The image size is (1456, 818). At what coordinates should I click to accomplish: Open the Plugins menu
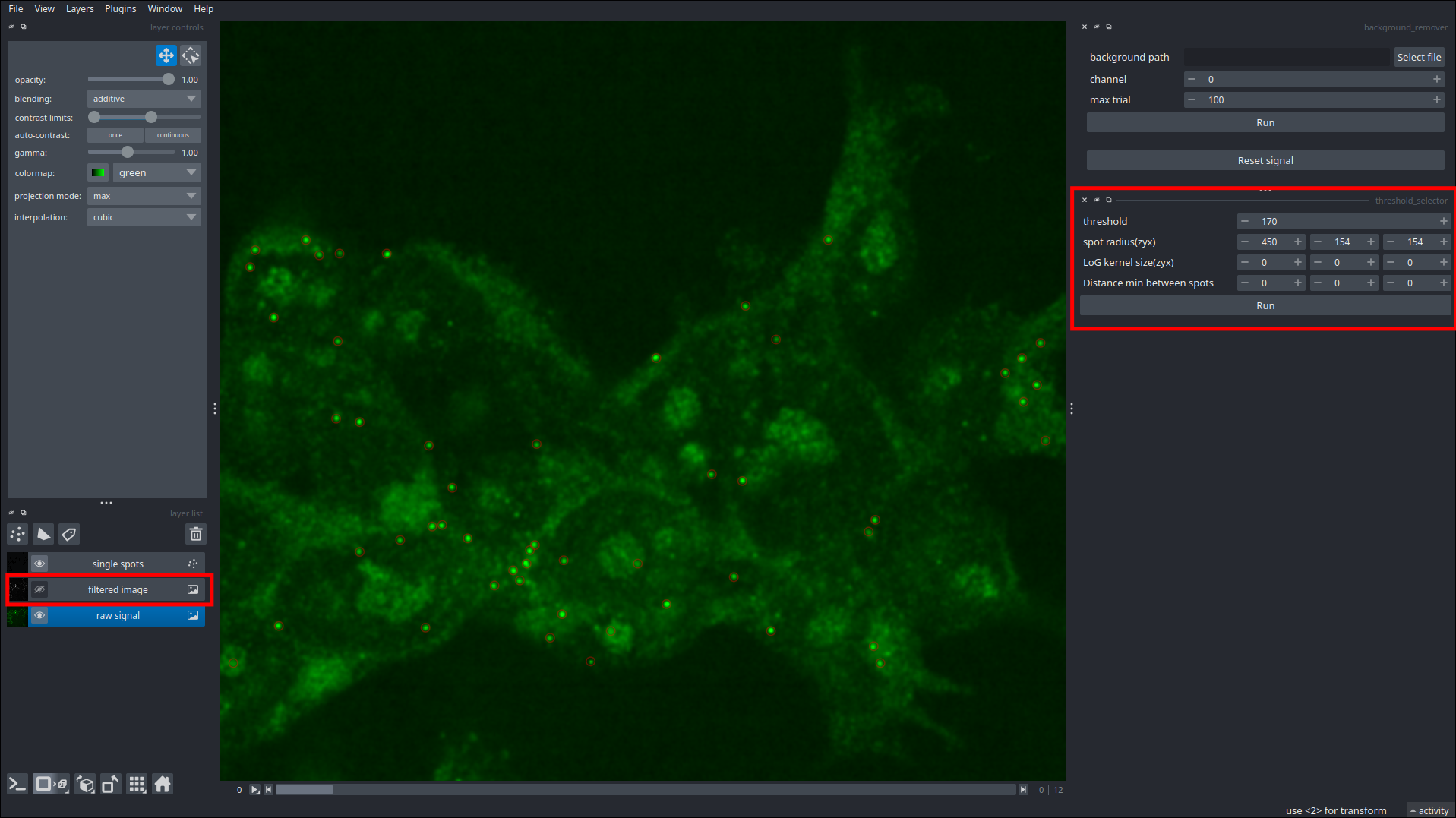point(120,8)
